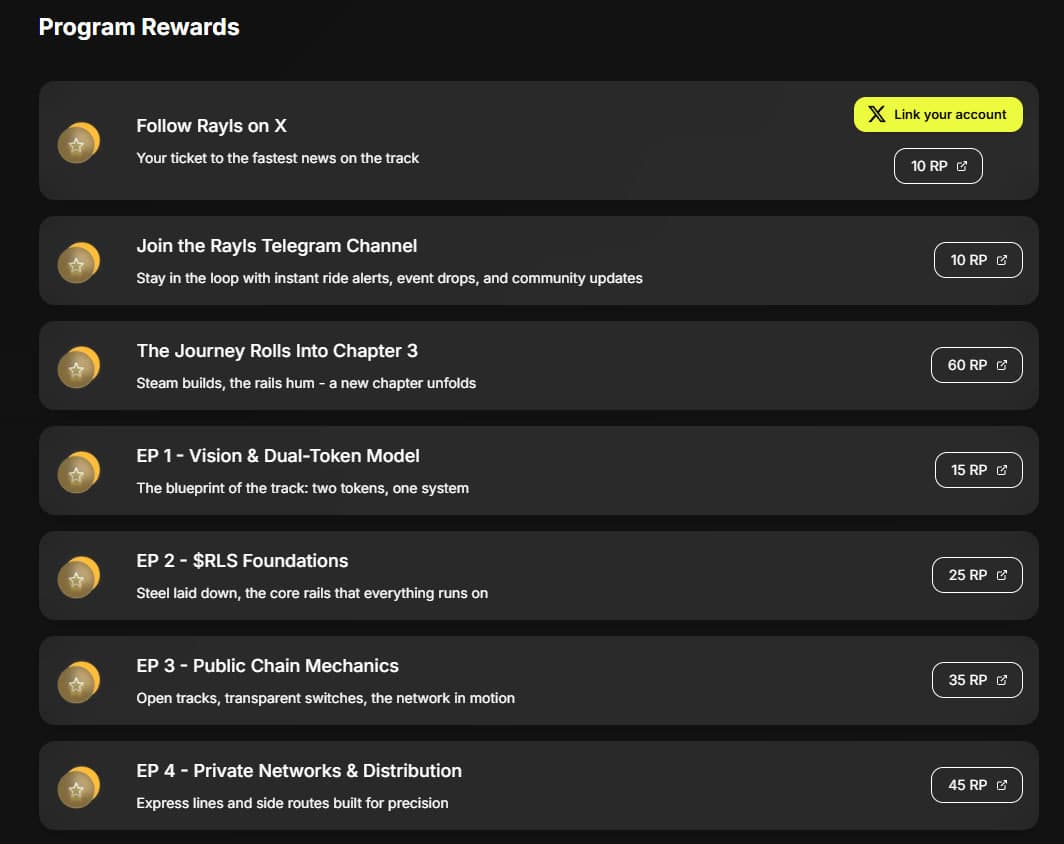Open the 10 RP reward for Telegram Channel
Screen dimensions: 1064x844
point(977,260)
